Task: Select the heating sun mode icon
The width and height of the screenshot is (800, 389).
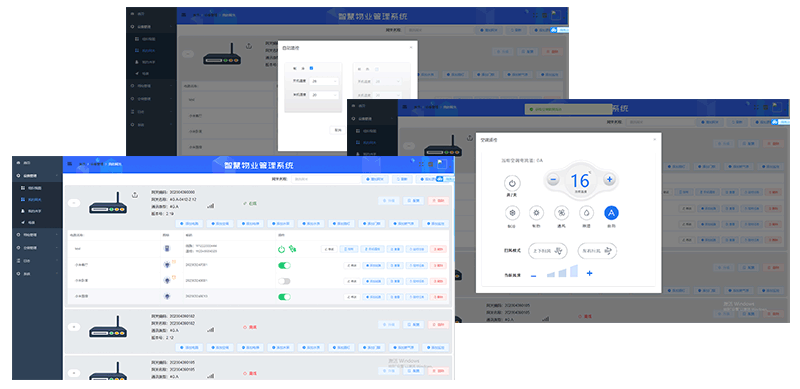Action: click(536, 213)
